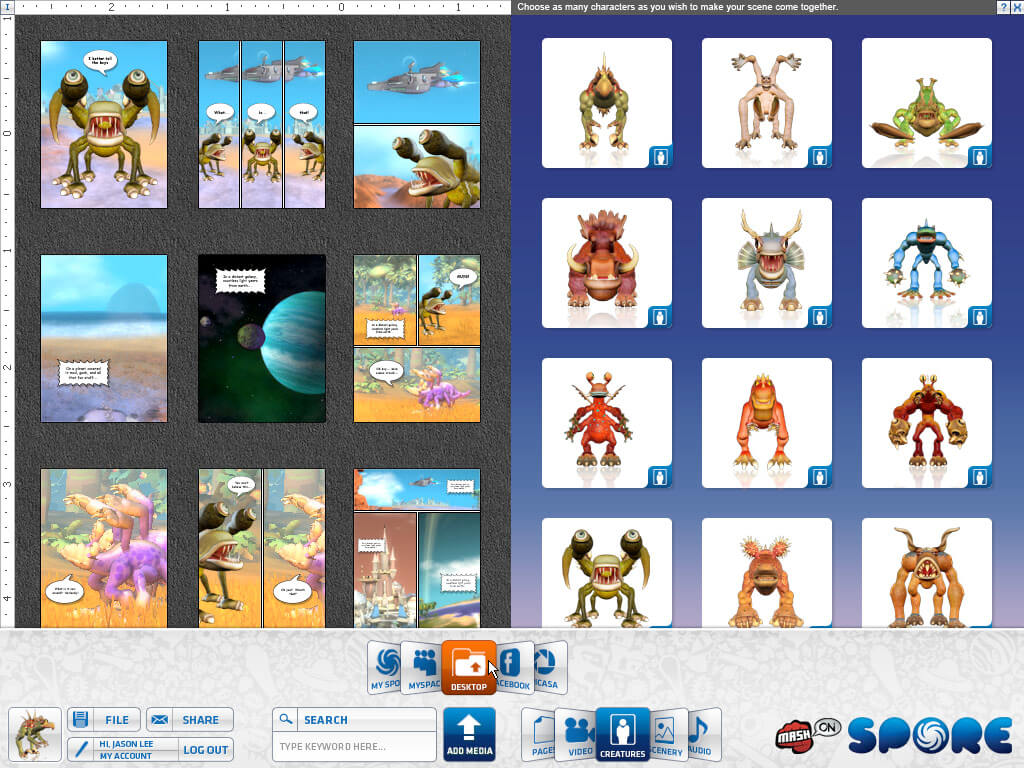Click the floppy disk save icon
Viewport: 1024px width, 768px height.
click(80, 720)
